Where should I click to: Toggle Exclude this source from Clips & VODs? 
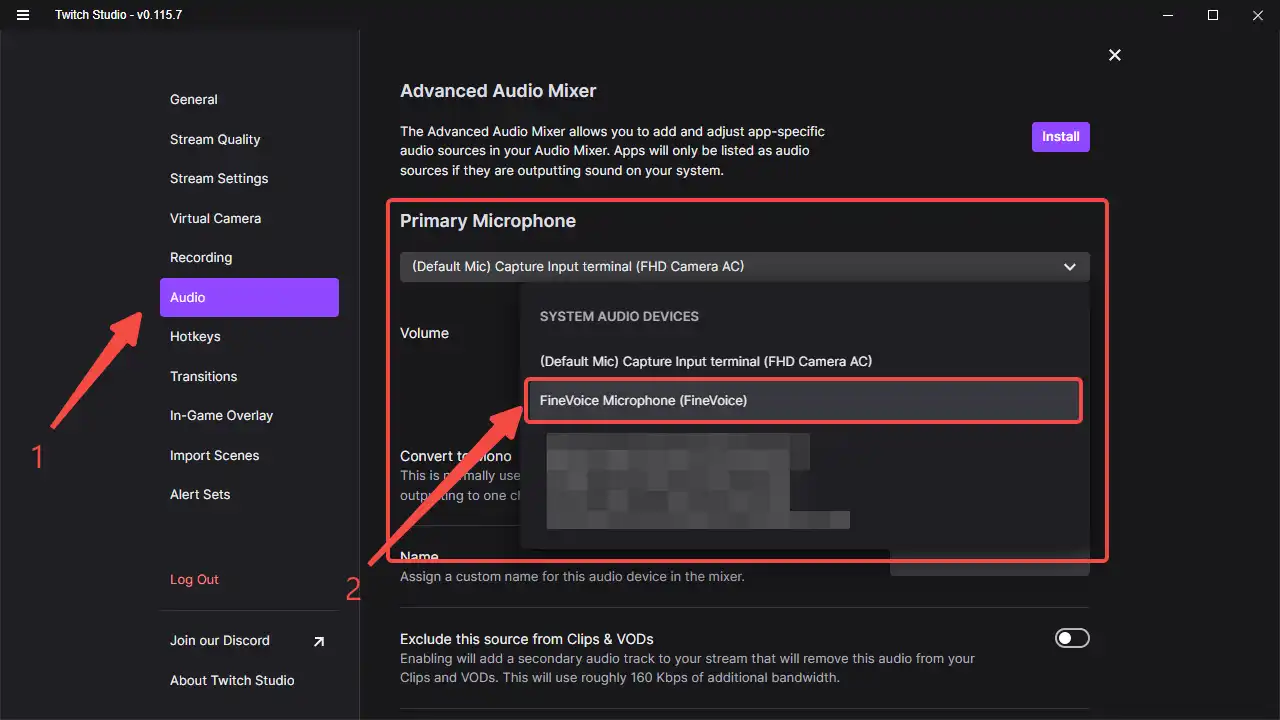[x=1072, y=638]
